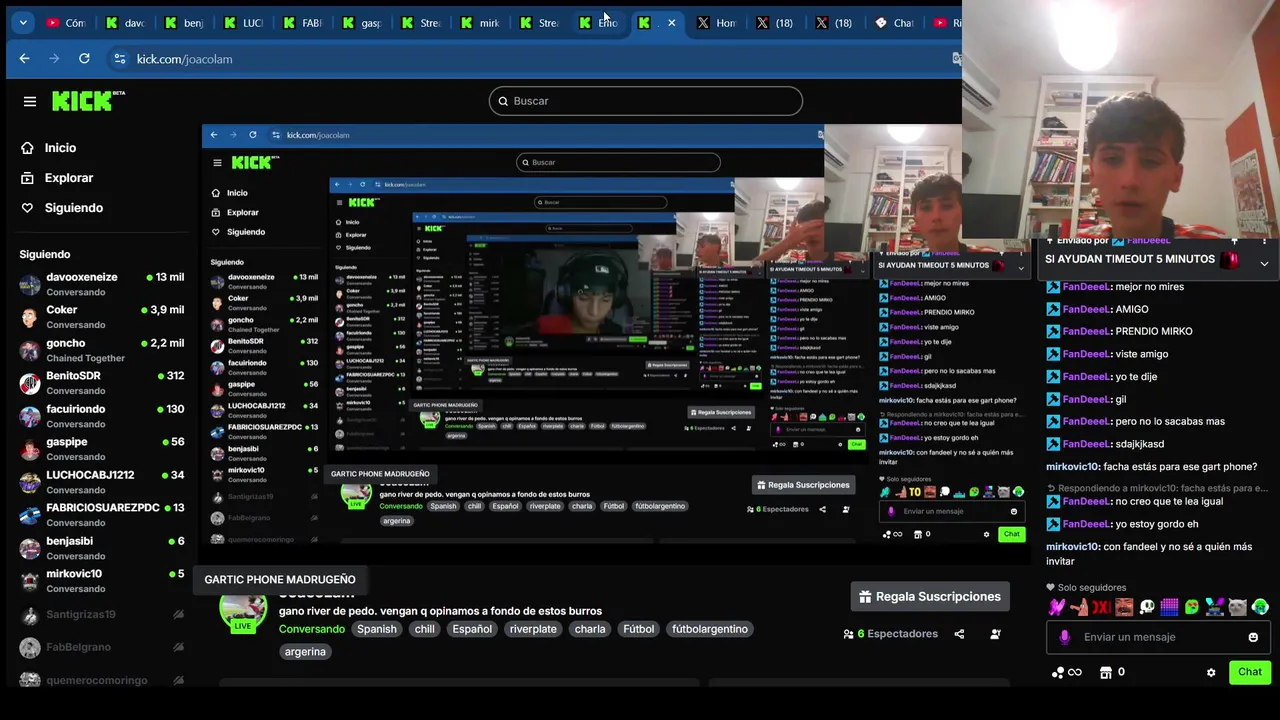Insert the white skull emote
1280x720 pixels.
pos(1147,607)
